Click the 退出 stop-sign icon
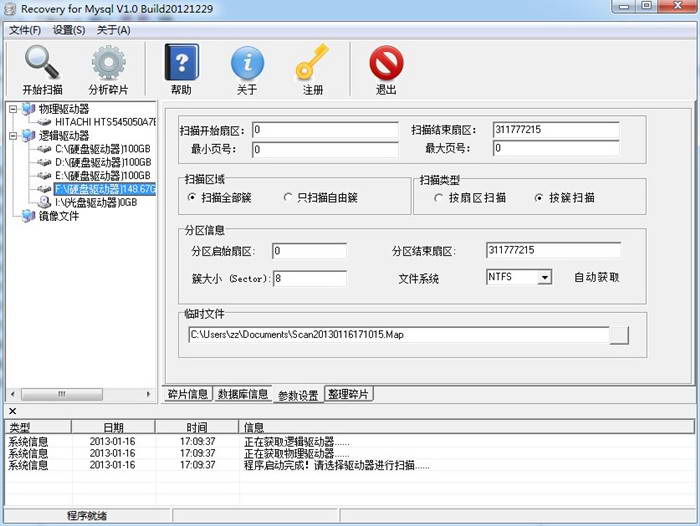Screen dimensions: 700x526 click(386, 63)
